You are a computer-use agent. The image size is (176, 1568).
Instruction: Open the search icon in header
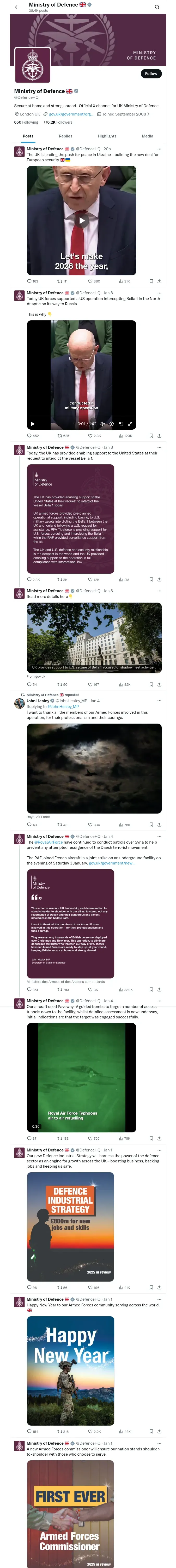157,7
